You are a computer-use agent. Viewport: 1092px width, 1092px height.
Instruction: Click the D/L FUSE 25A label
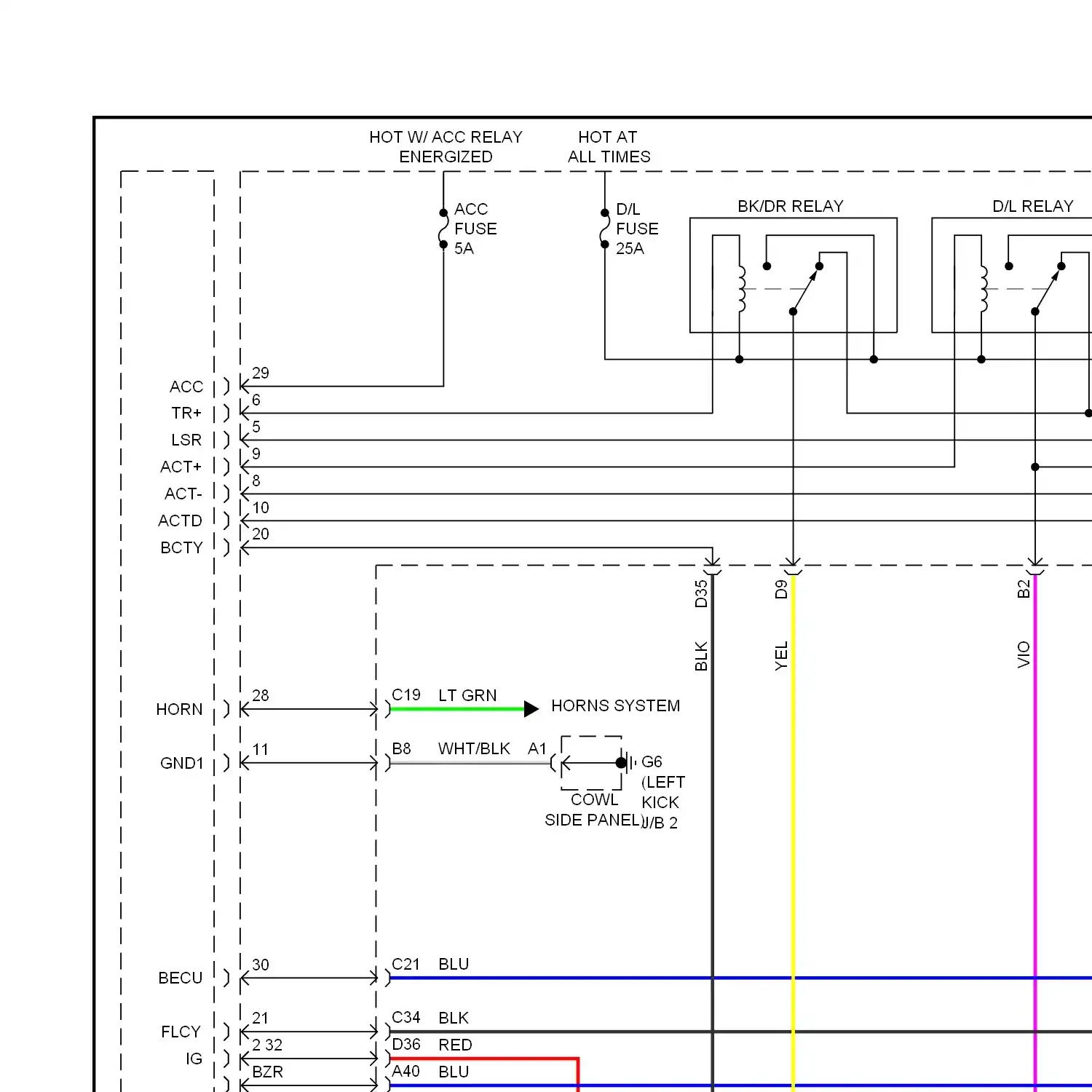[x=637, y=229]
